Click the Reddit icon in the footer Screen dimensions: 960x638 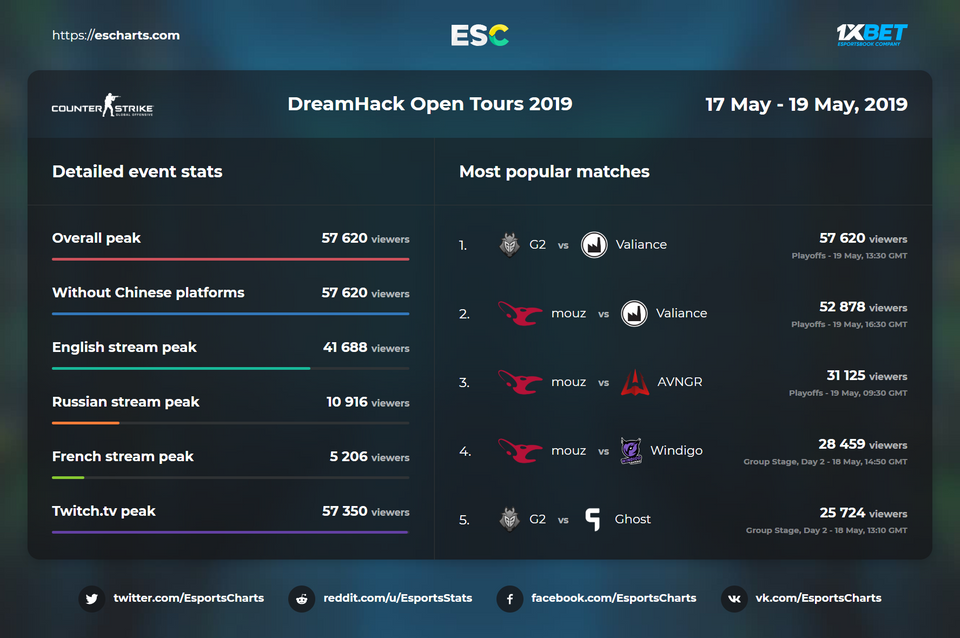pos(301,599)
